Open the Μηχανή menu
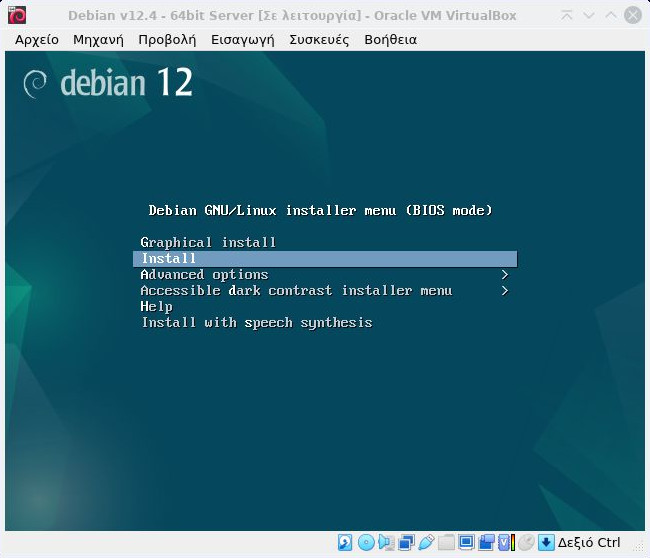 (x=98, y=39)
